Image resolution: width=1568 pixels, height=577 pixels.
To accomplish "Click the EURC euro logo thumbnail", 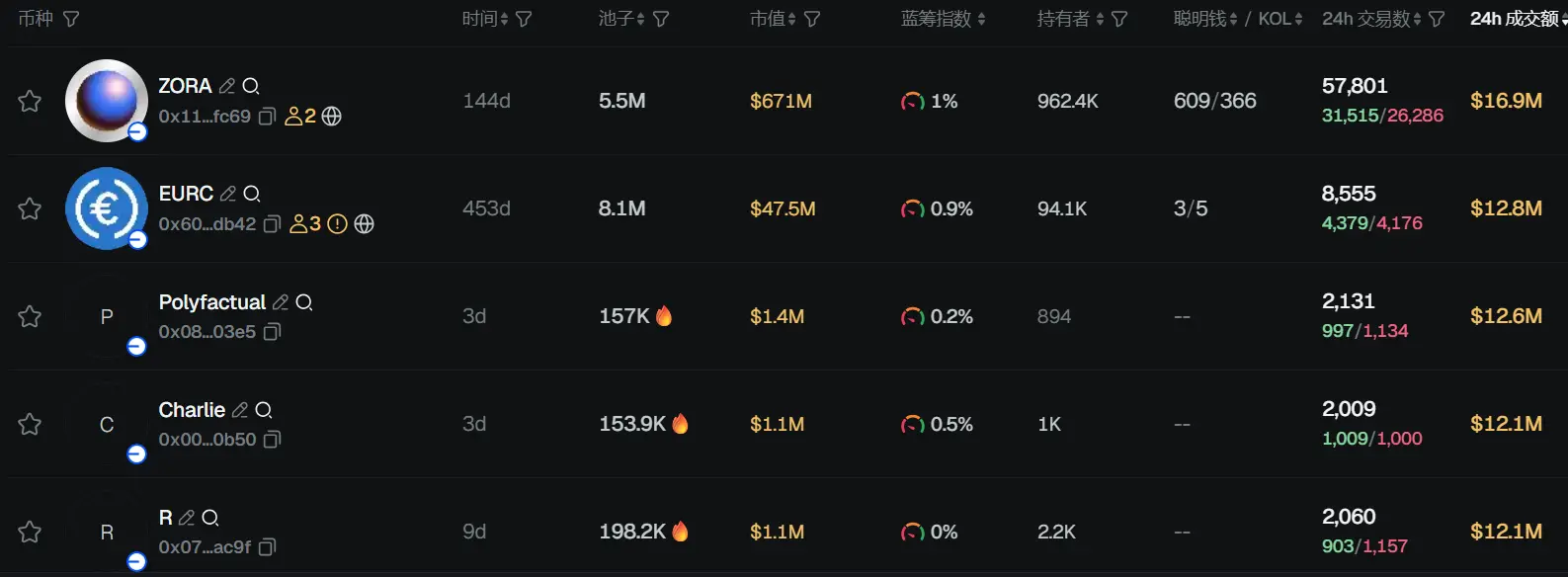I will point(107,208).
